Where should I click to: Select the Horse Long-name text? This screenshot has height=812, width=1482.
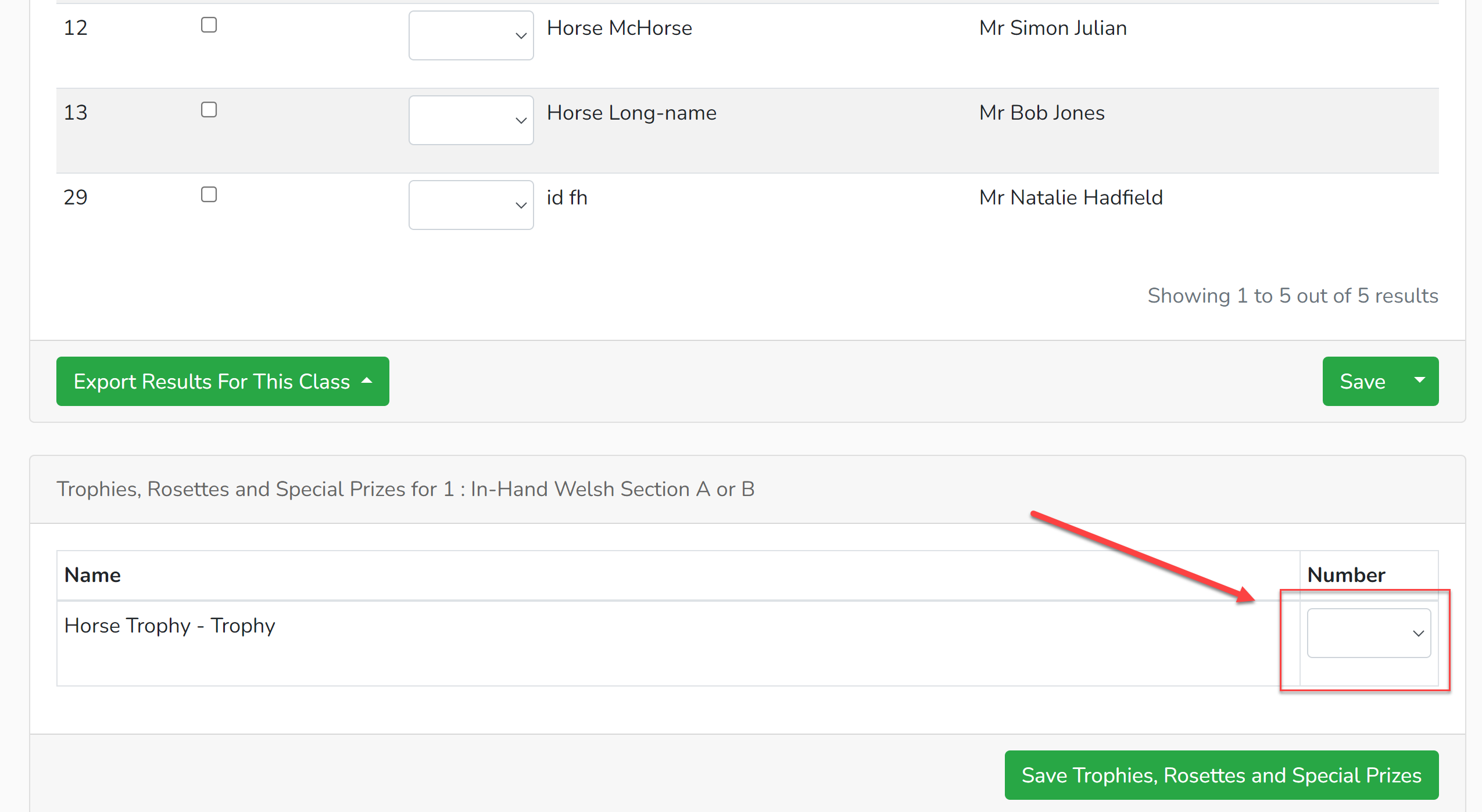coord(632,113)
